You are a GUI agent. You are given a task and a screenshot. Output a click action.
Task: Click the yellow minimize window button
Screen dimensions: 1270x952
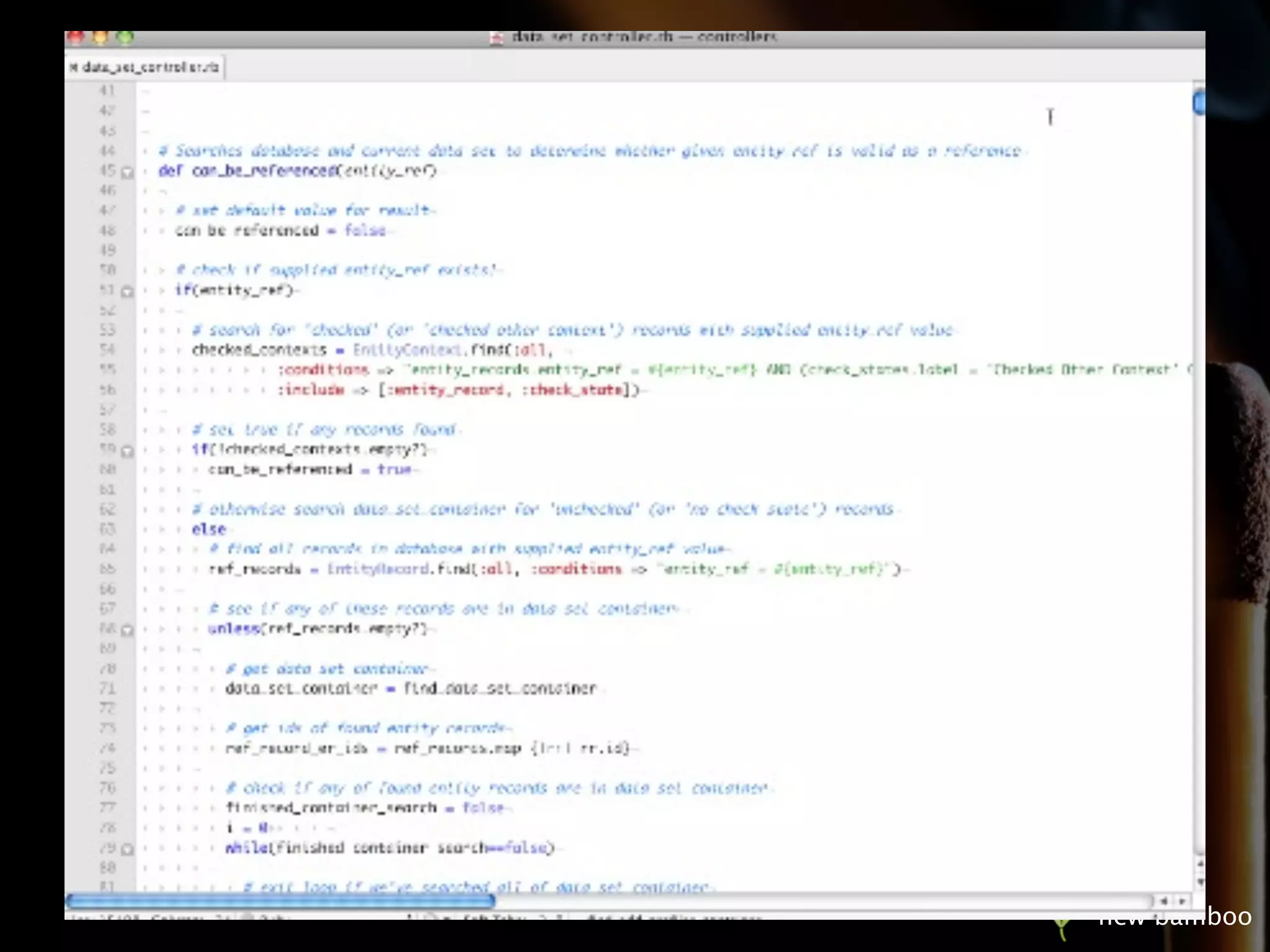coord(100,38)
